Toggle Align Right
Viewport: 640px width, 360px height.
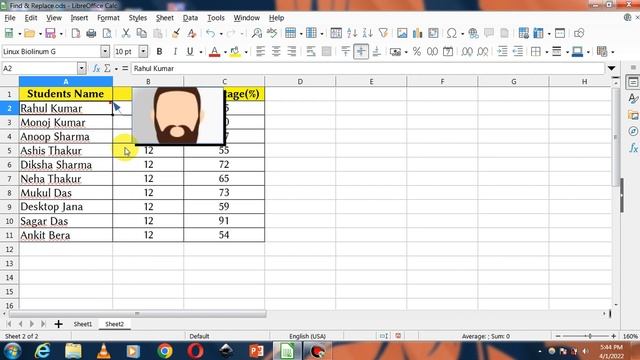coord(291,51)
